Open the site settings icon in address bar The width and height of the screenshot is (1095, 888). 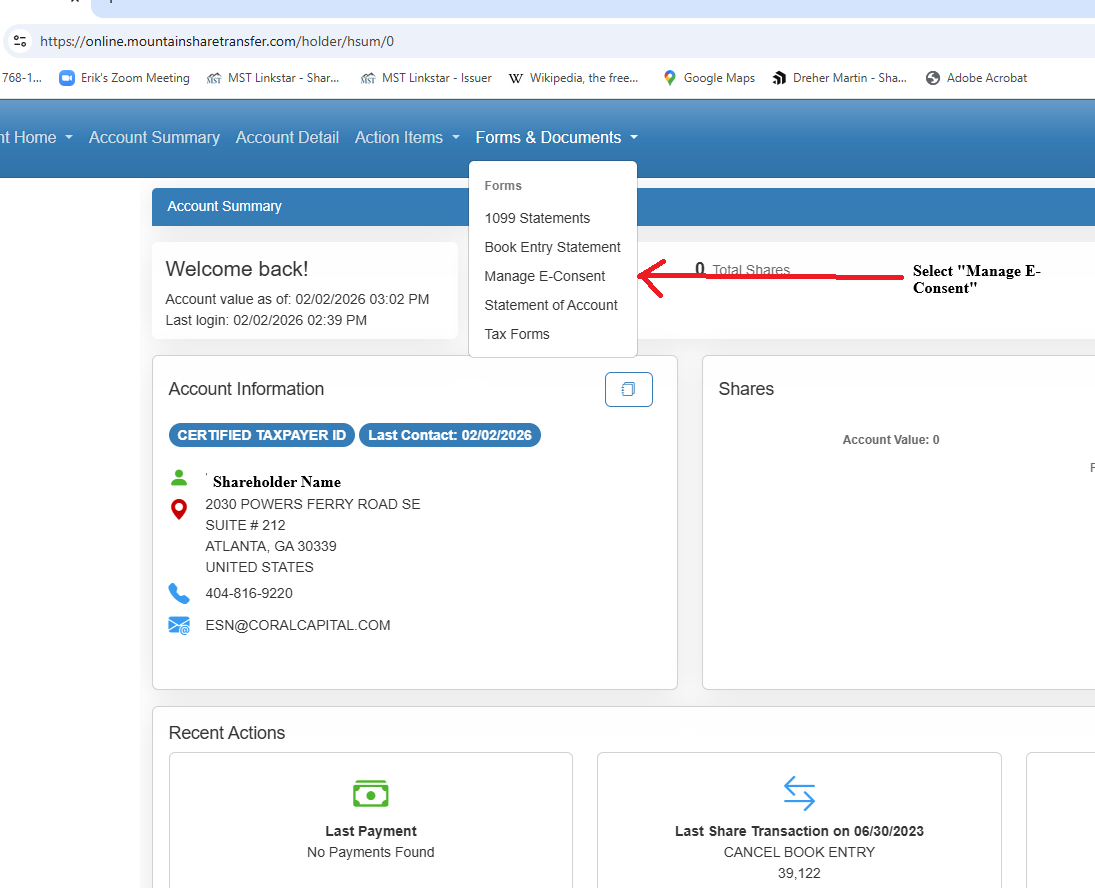20,41
